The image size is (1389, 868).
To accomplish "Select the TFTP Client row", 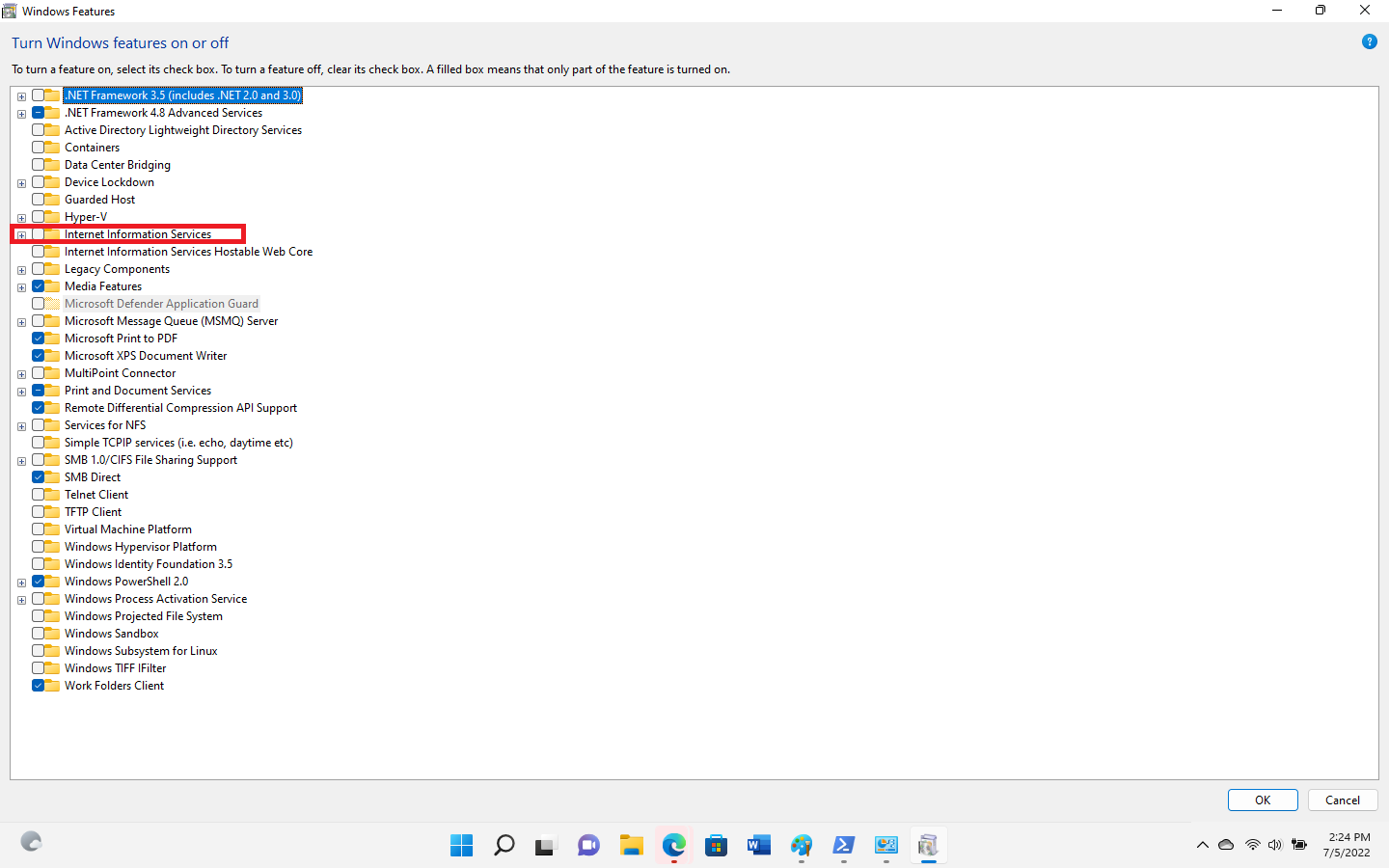I will [94, 512].
